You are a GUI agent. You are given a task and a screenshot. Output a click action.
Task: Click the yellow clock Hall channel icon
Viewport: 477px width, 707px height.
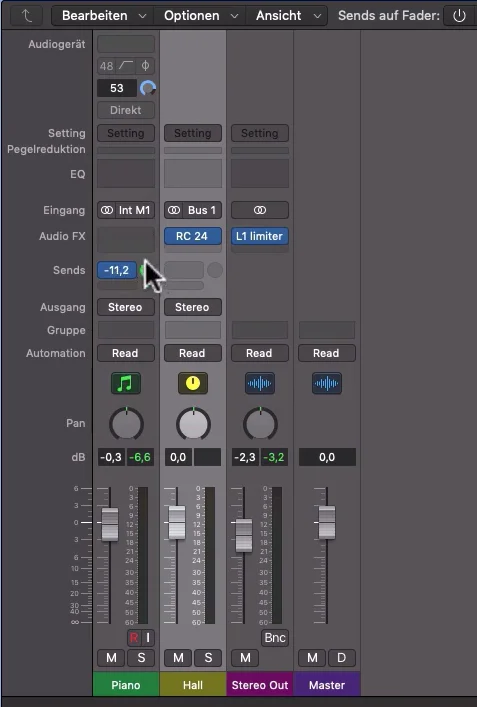193,383
